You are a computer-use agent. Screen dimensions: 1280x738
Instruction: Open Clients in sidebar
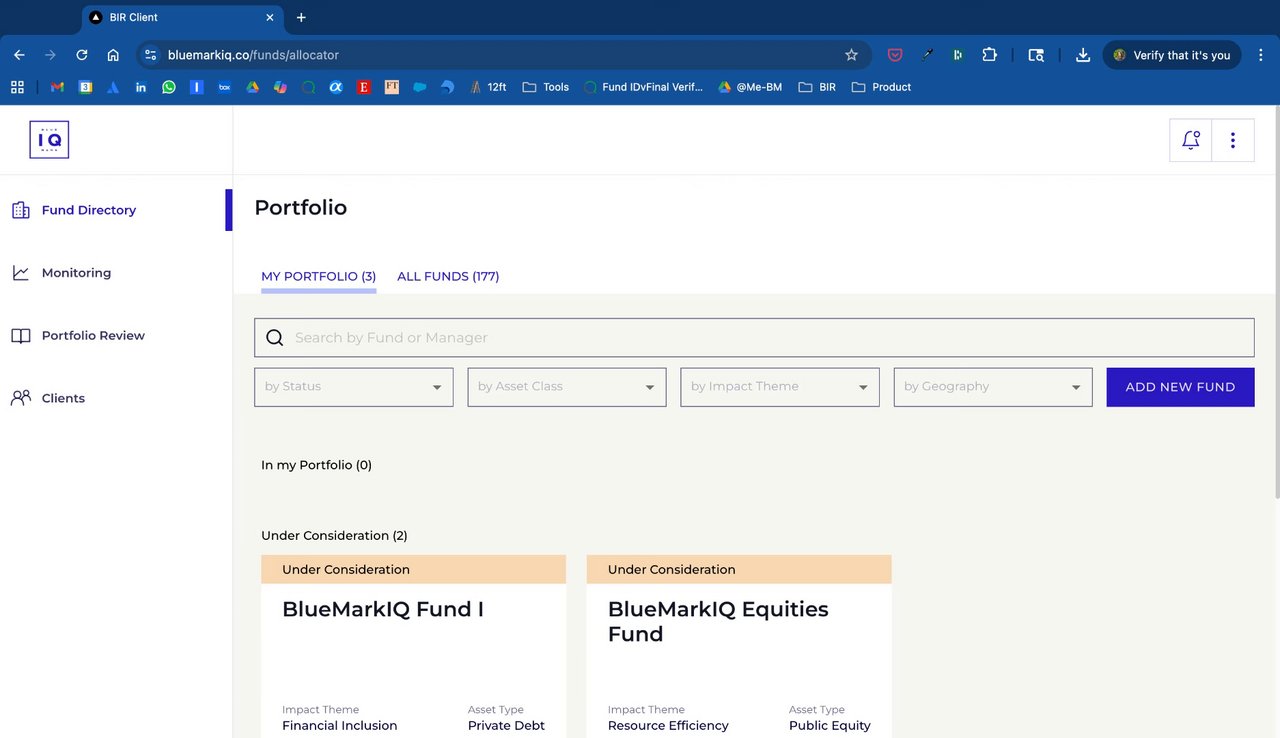coord(63,398)
